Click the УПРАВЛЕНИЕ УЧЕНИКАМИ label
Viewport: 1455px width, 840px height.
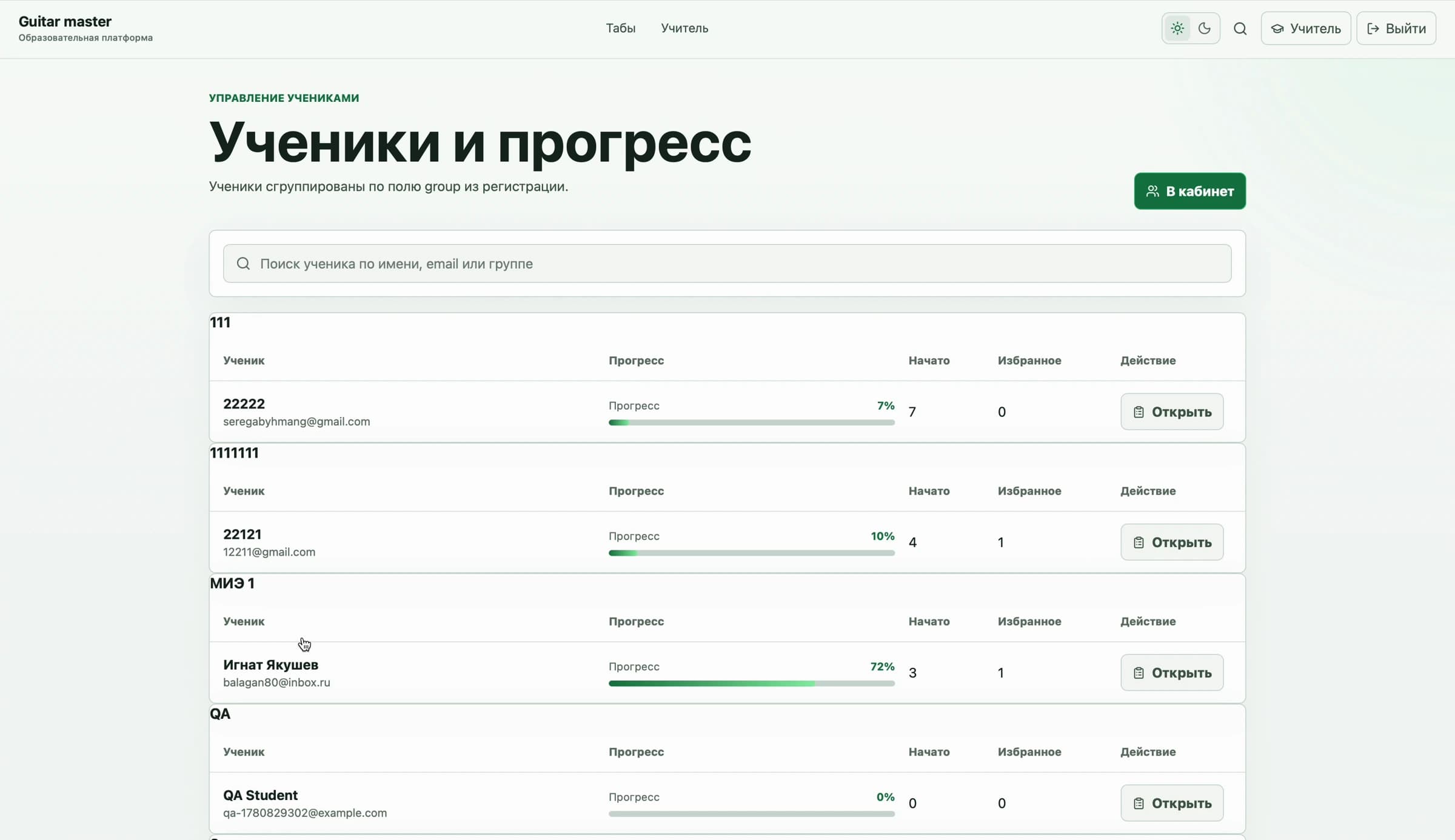coord(284,98)
